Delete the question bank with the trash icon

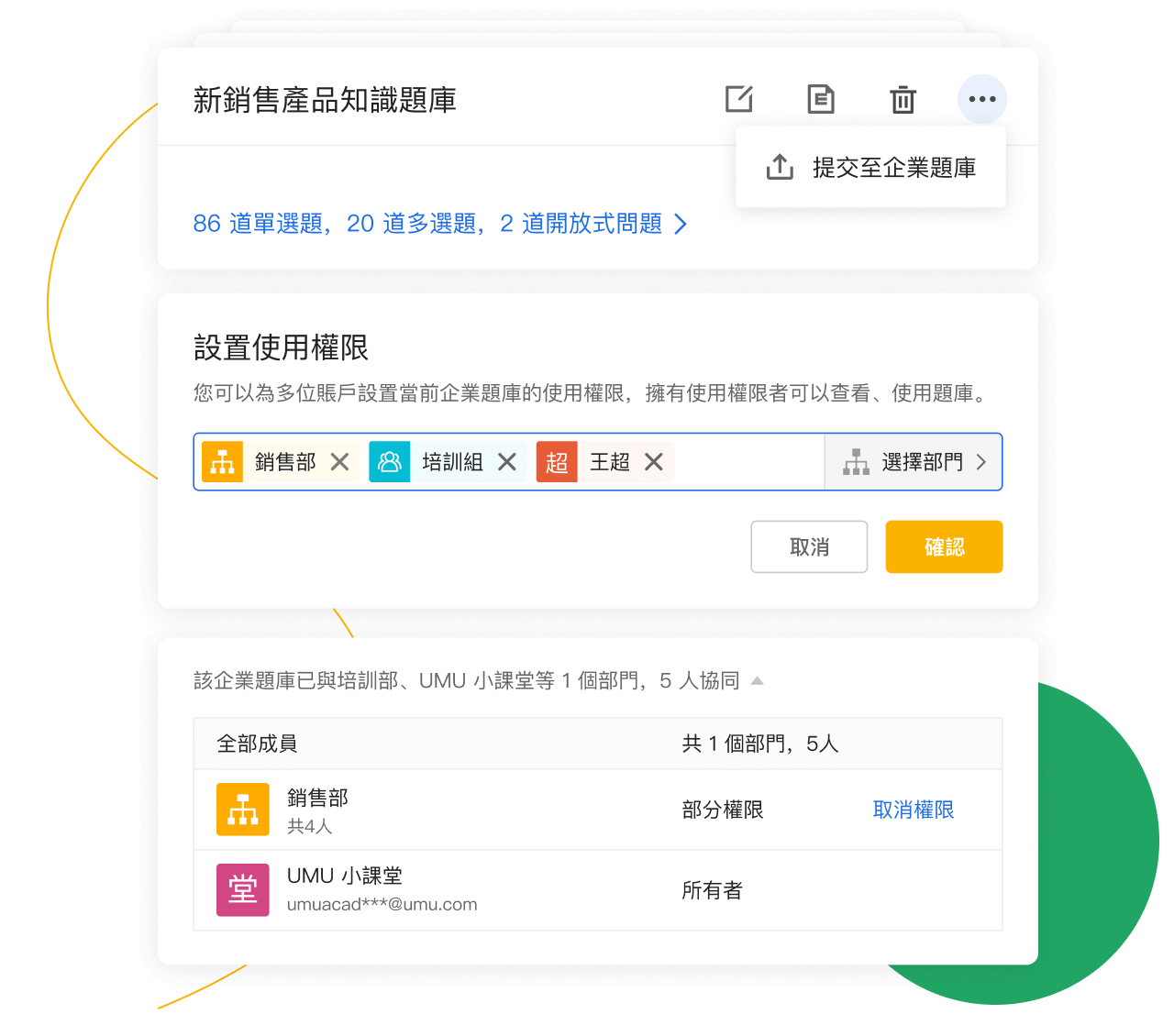pos(903,99)
